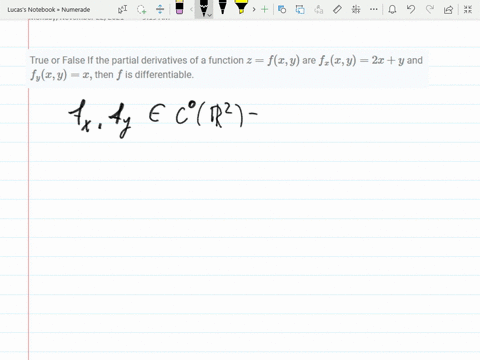Select the second black pen
This screenshot has height=360, width=480.
click(x=223, y=7)
